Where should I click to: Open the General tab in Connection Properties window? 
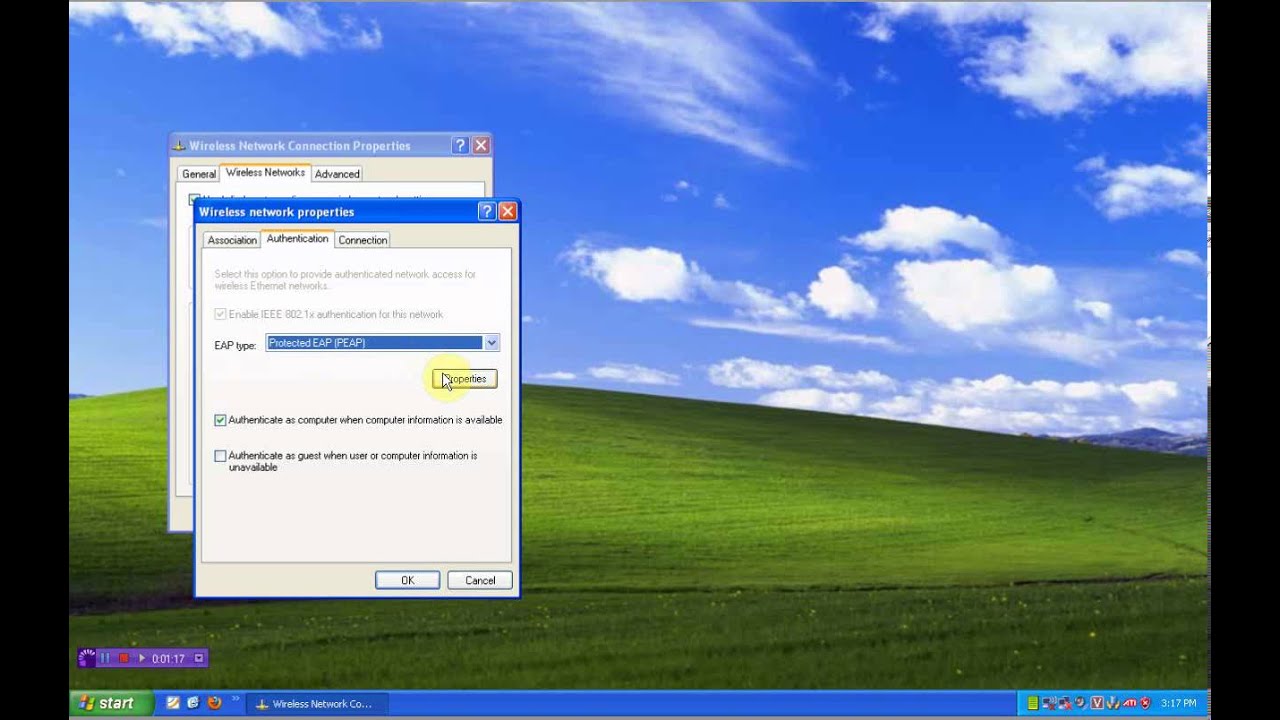198,174
